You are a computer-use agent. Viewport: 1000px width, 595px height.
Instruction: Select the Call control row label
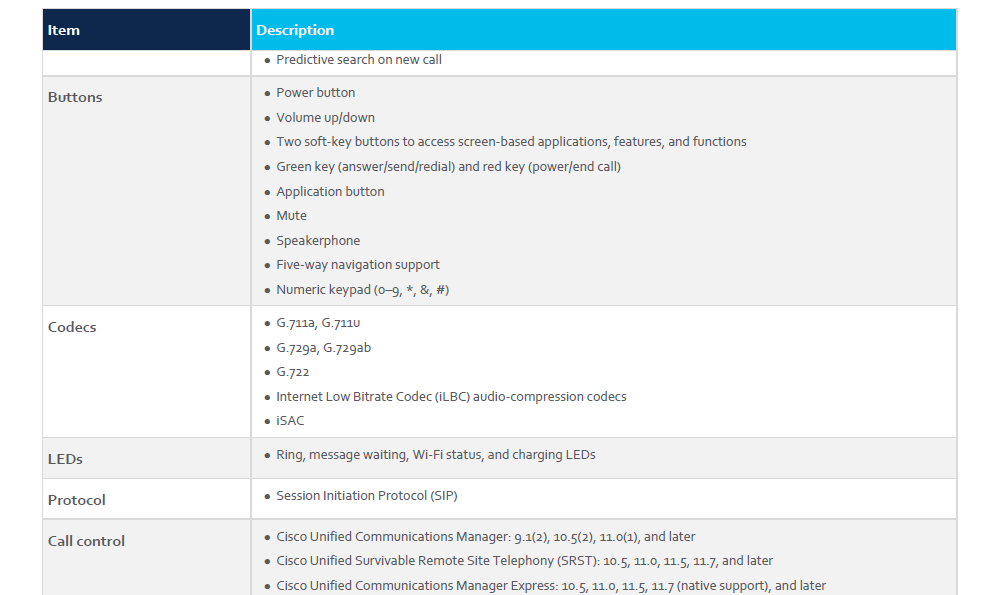click(x=87, y=541)
